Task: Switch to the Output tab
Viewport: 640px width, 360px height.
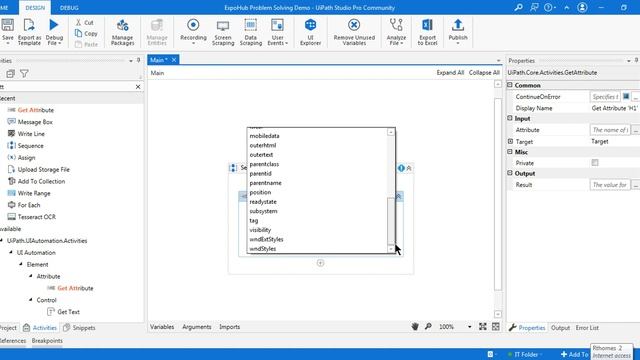Action: 560,328
